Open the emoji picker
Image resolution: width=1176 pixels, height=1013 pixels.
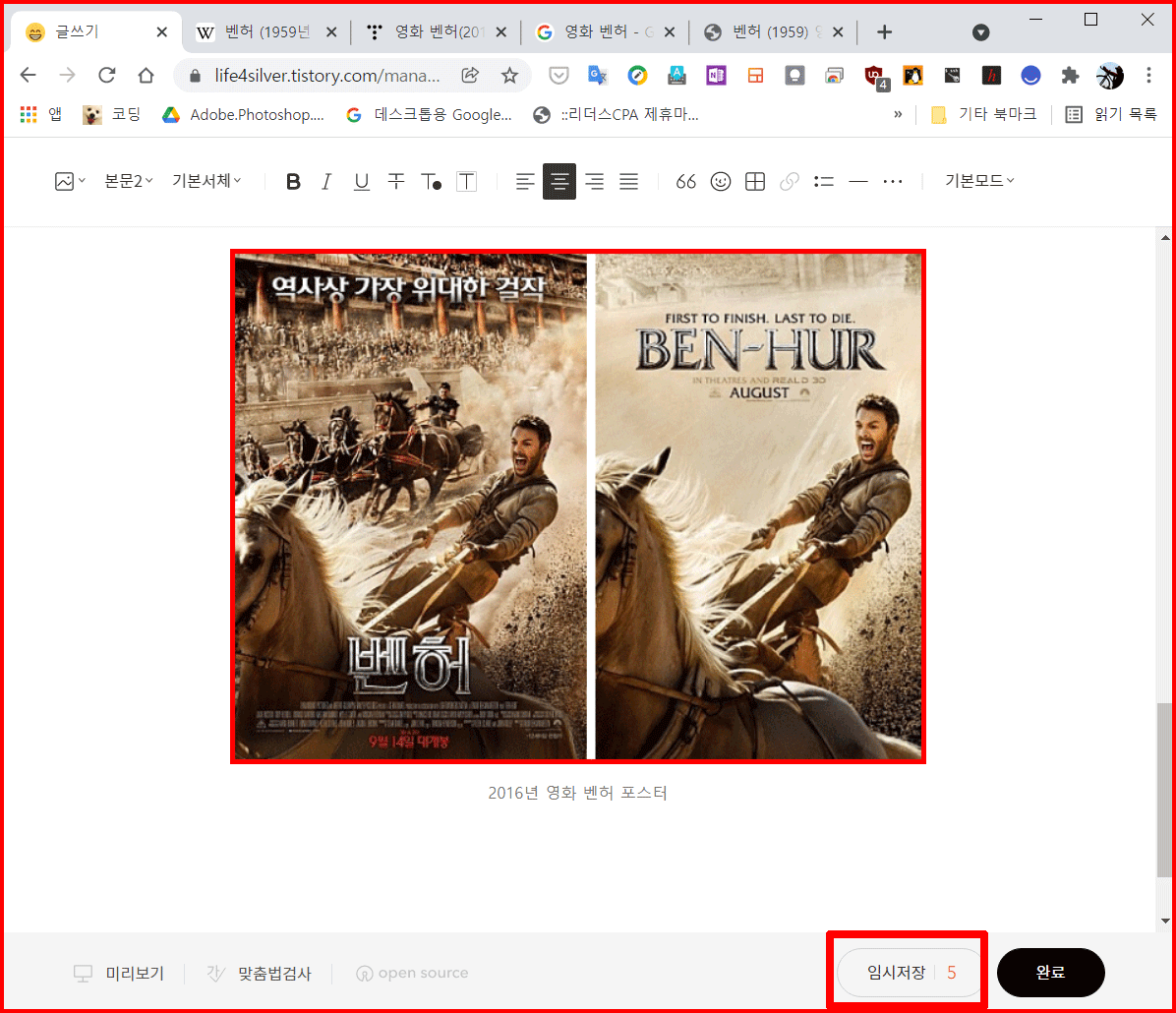click(721, 182)
